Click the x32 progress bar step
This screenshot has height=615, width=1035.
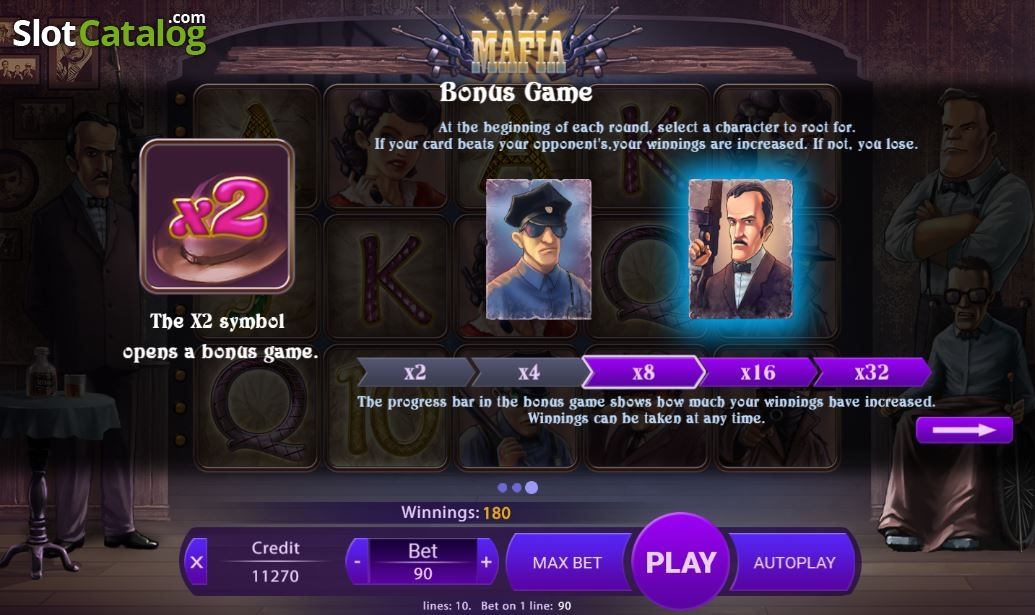[x=872, y=373]
